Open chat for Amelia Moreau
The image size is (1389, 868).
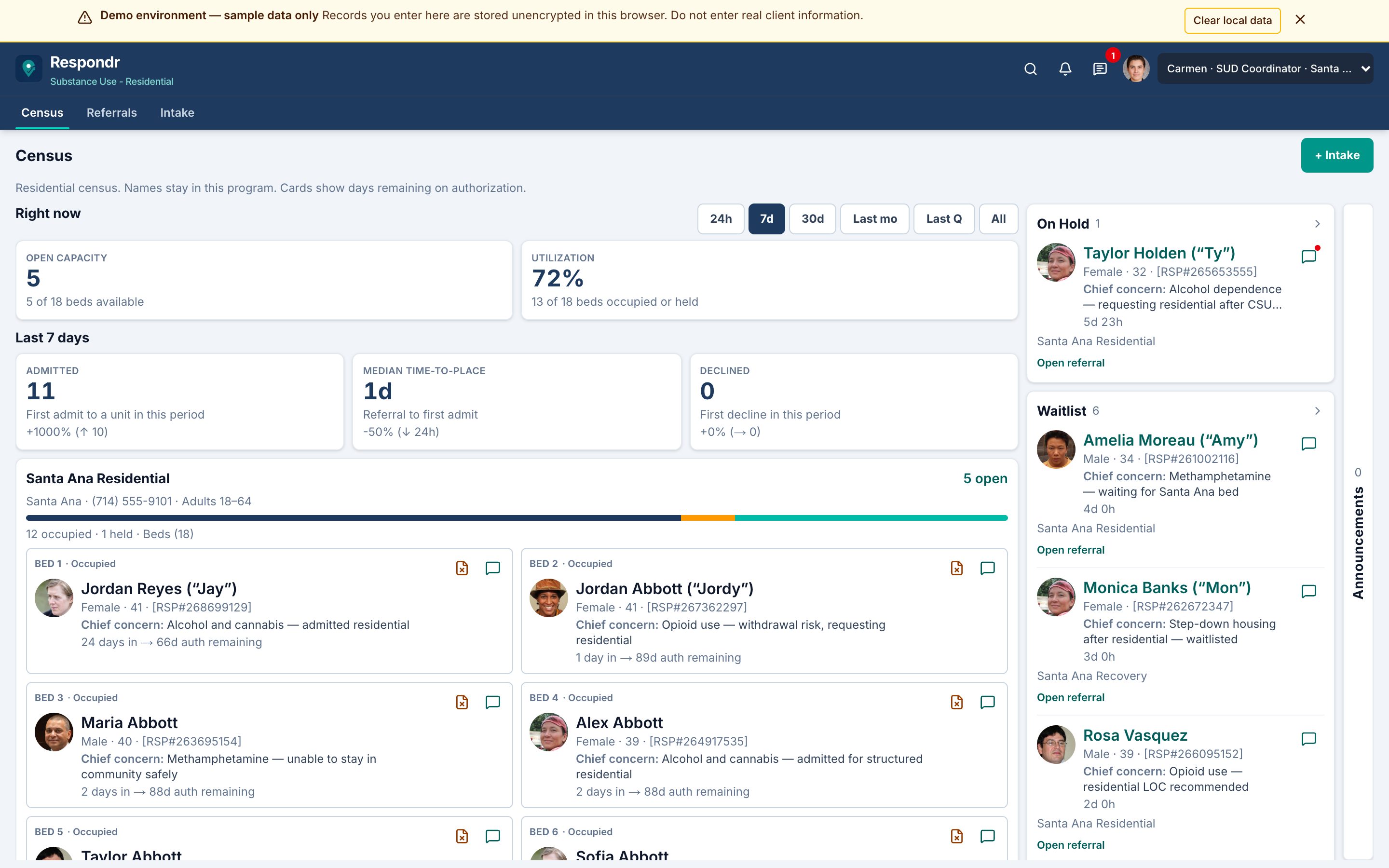[1308, 443]
